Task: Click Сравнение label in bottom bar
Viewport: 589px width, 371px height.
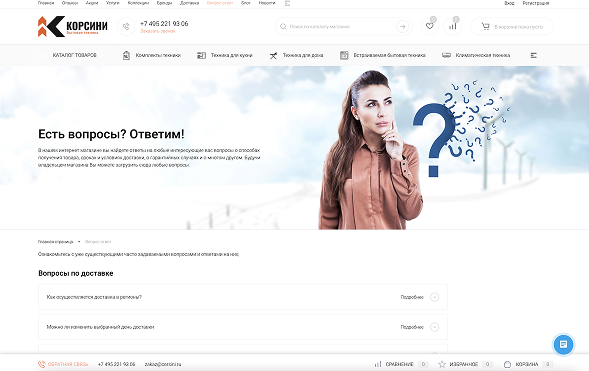Action: tap(399, 364)
